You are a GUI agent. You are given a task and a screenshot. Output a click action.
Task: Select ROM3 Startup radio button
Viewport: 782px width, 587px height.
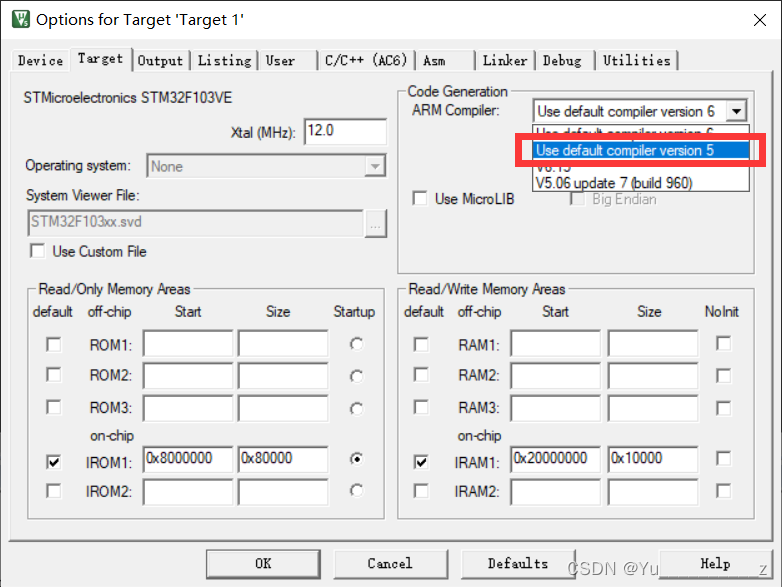click(x=356, y=408)
